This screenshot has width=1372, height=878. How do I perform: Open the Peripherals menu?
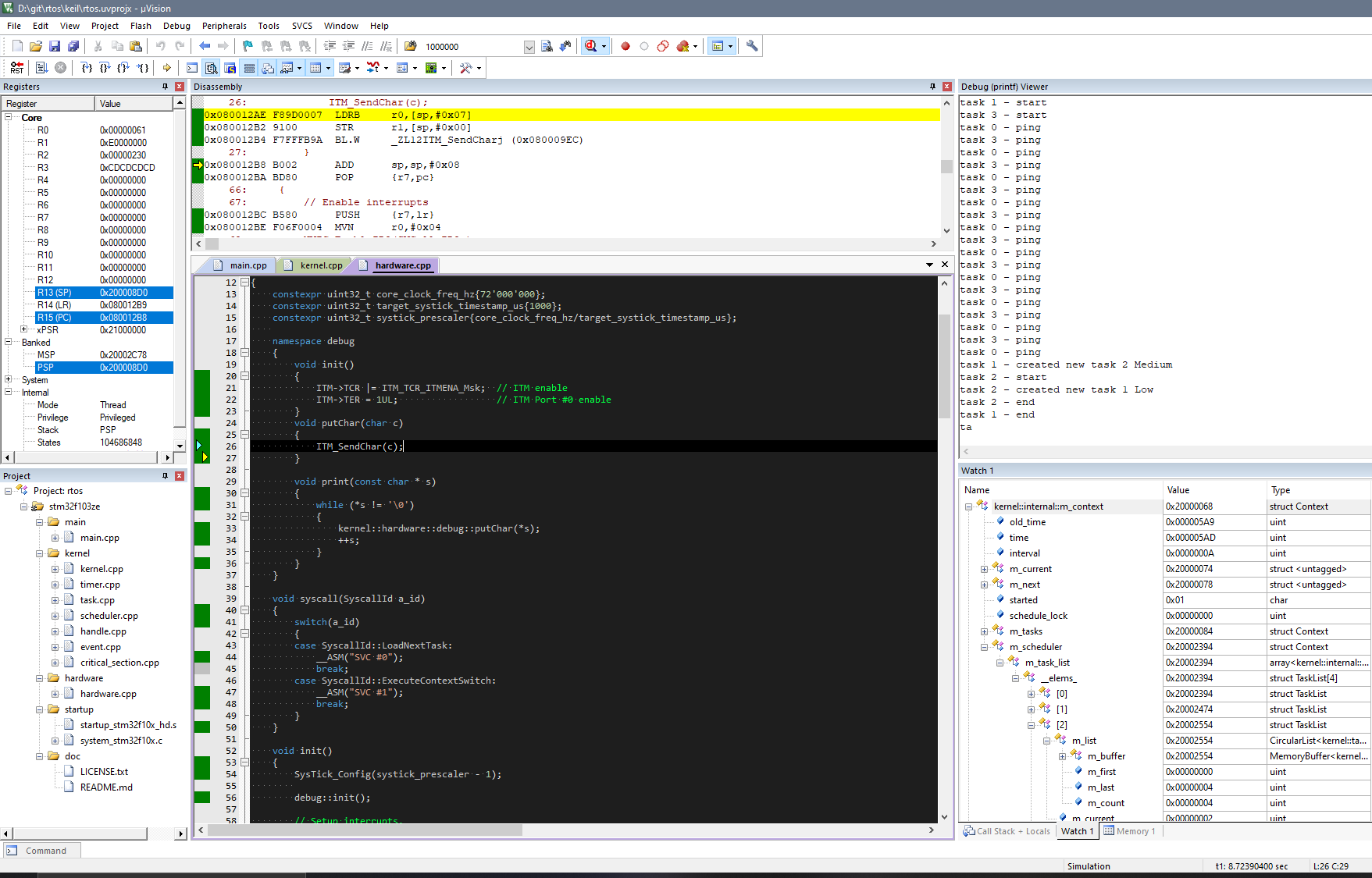[224, 26]
